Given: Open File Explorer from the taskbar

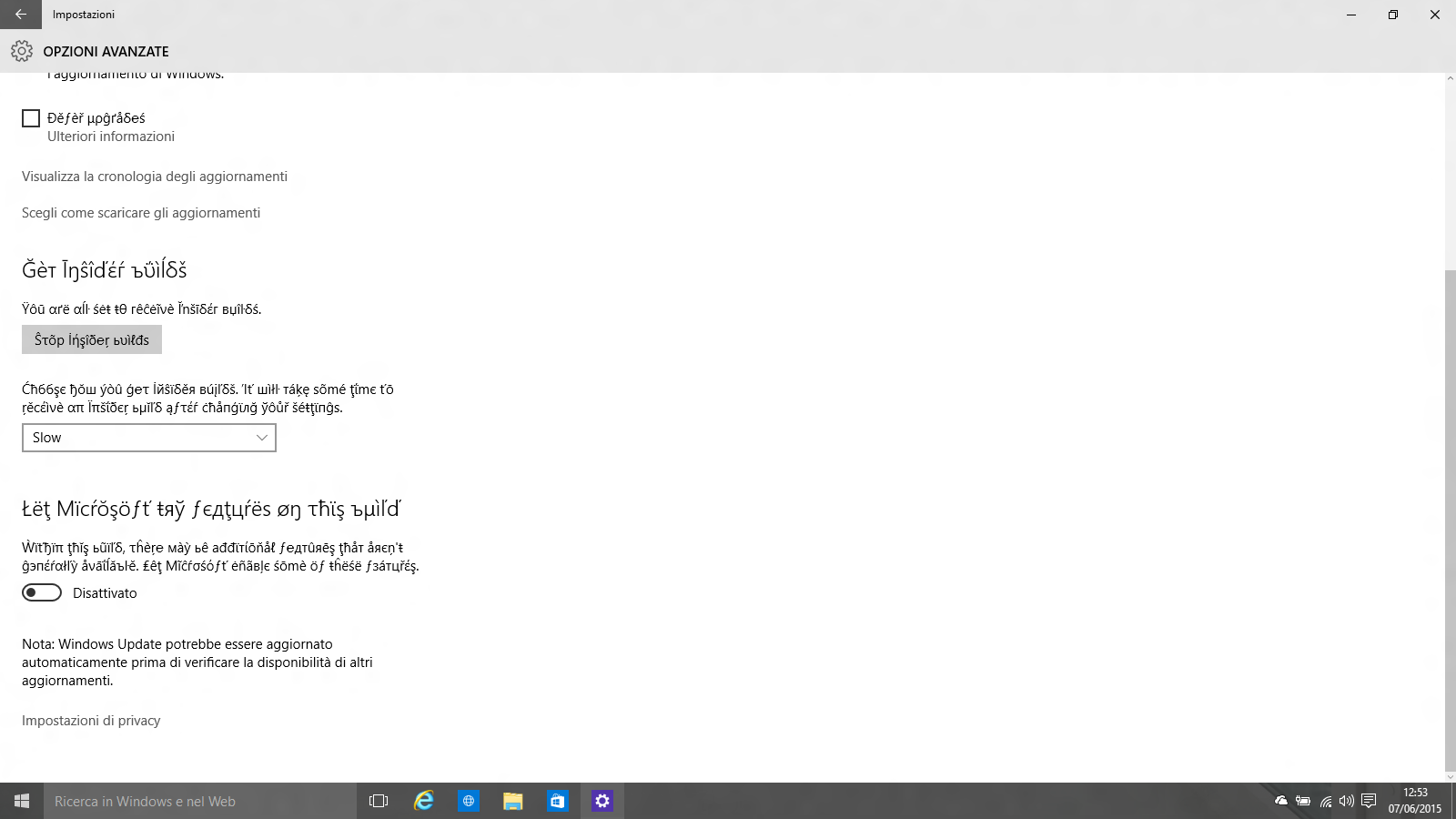Looking at the screenshot, I should click(x=513, y=801).
